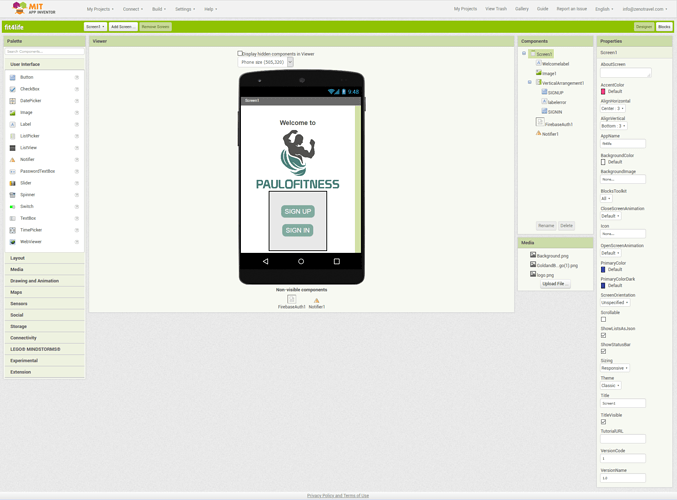Open BlocksToolkit All dropdown
Screen dimensions: 677x500
pyautogui.click(x=606, y=198)
